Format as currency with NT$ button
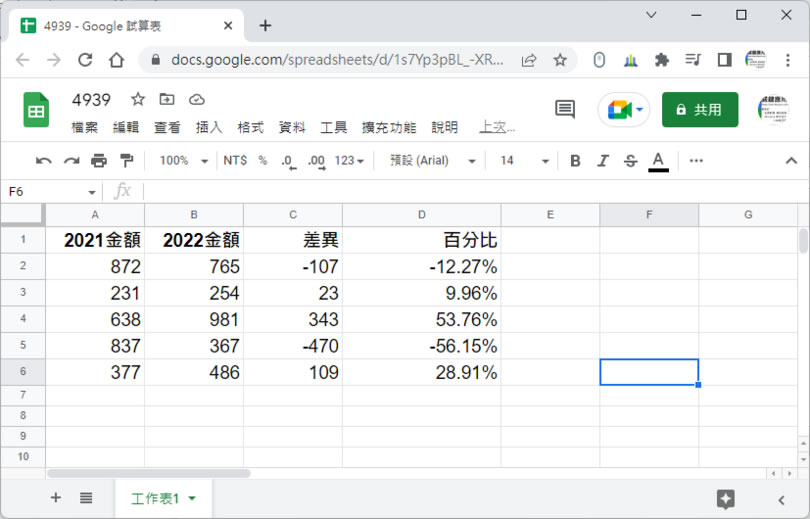The width and height of the screenshot is (810, 519). [x=235, y=161]
